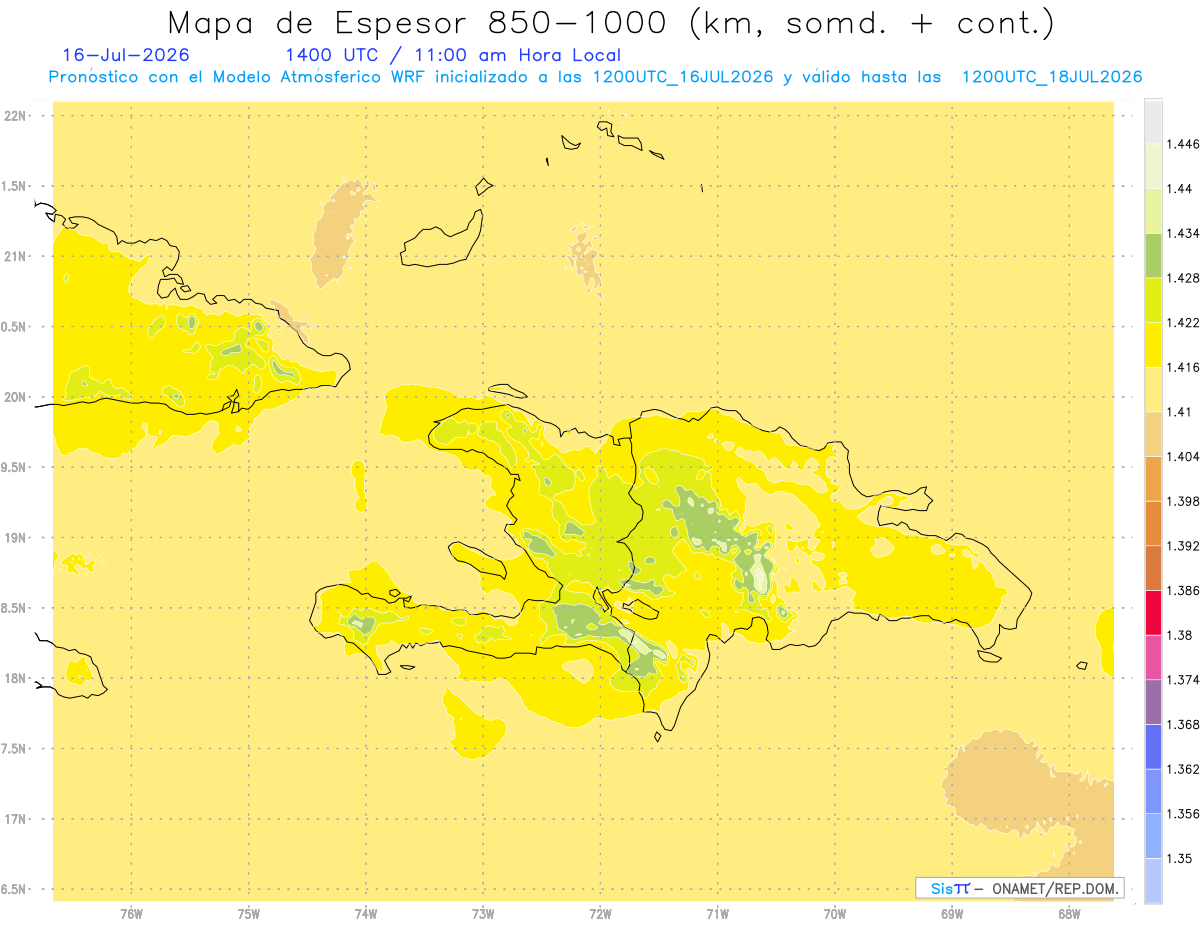This screenshot has height=927, width=1200.
Task: Click the colorbar value '1.392'
Action: 1182,546
